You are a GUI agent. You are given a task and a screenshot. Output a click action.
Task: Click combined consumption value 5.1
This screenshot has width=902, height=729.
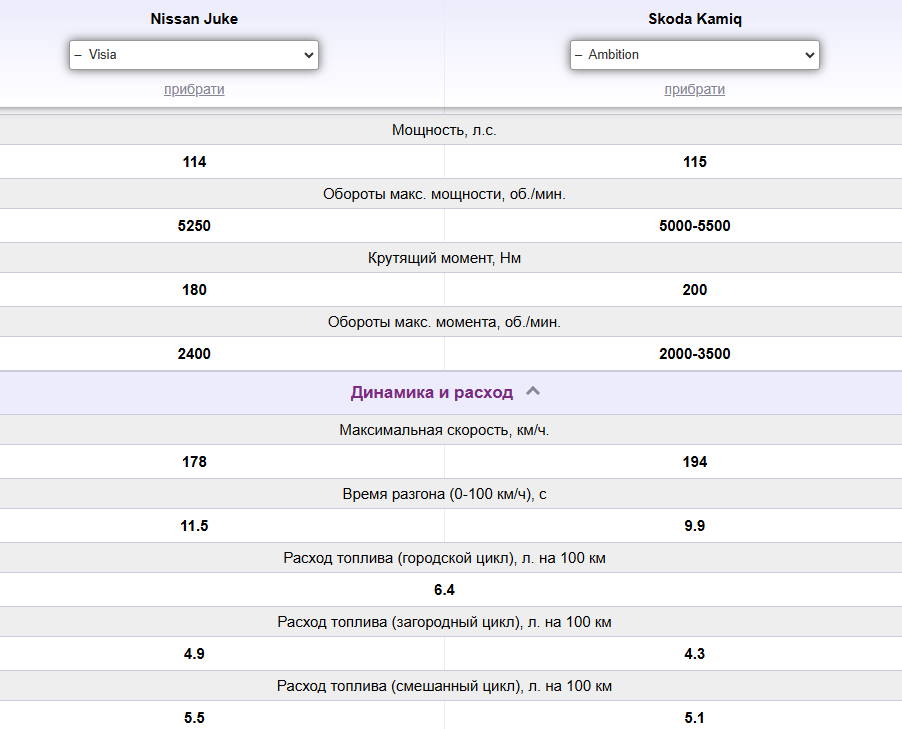[x=695, y=717]
